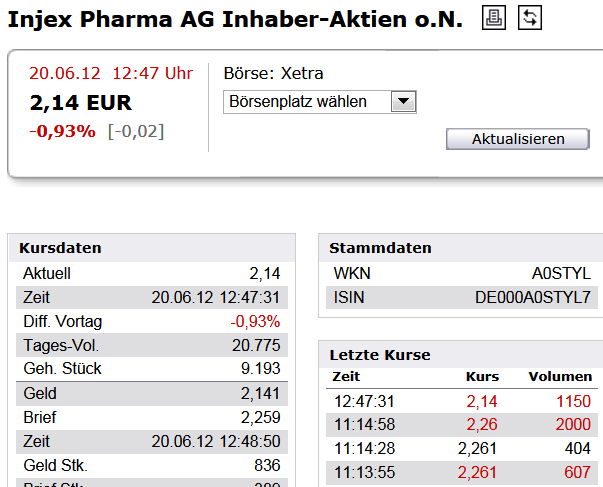Select the 11:14:58 trade row
Screen dimensions: 603x487
463,424
